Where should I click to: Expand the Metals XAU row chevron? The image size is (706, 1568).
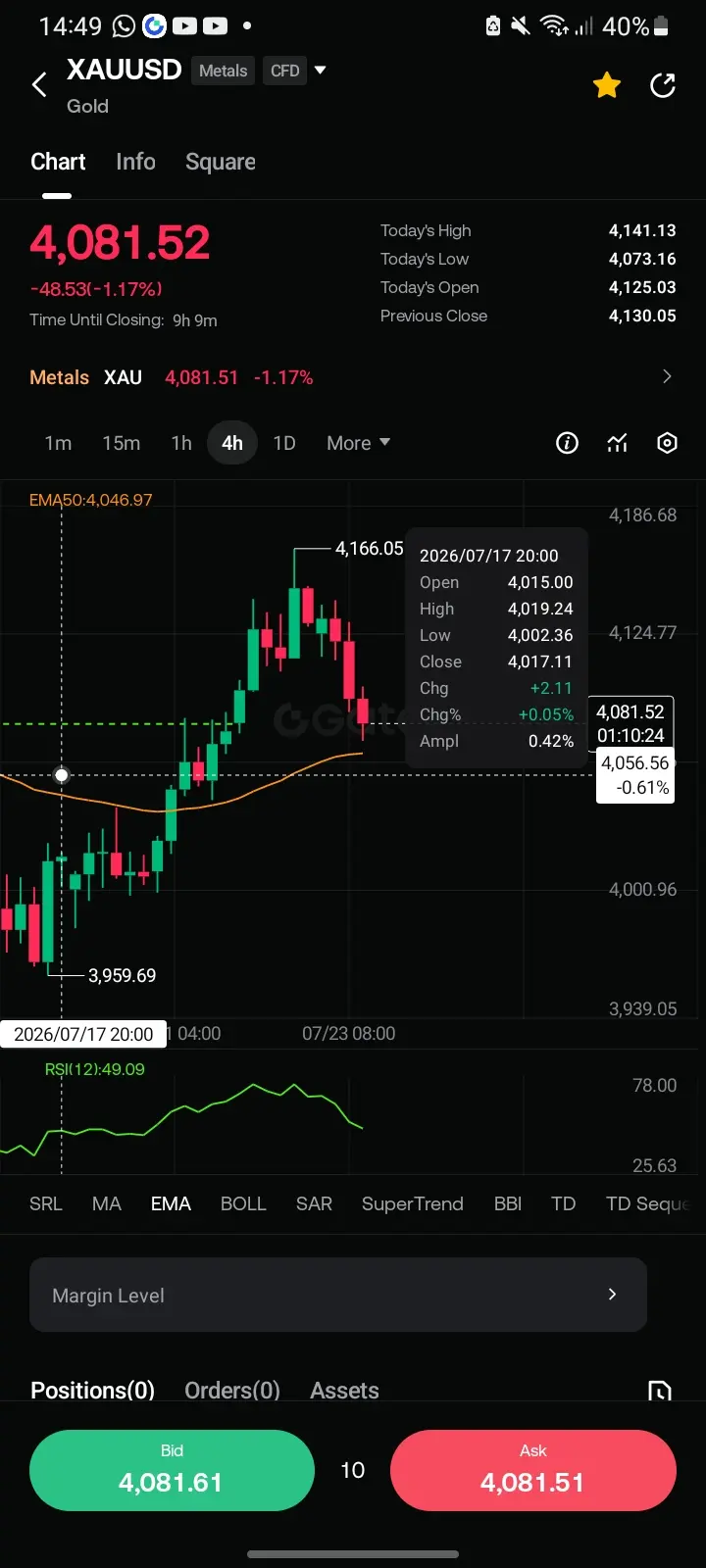[x=667, y=377]
